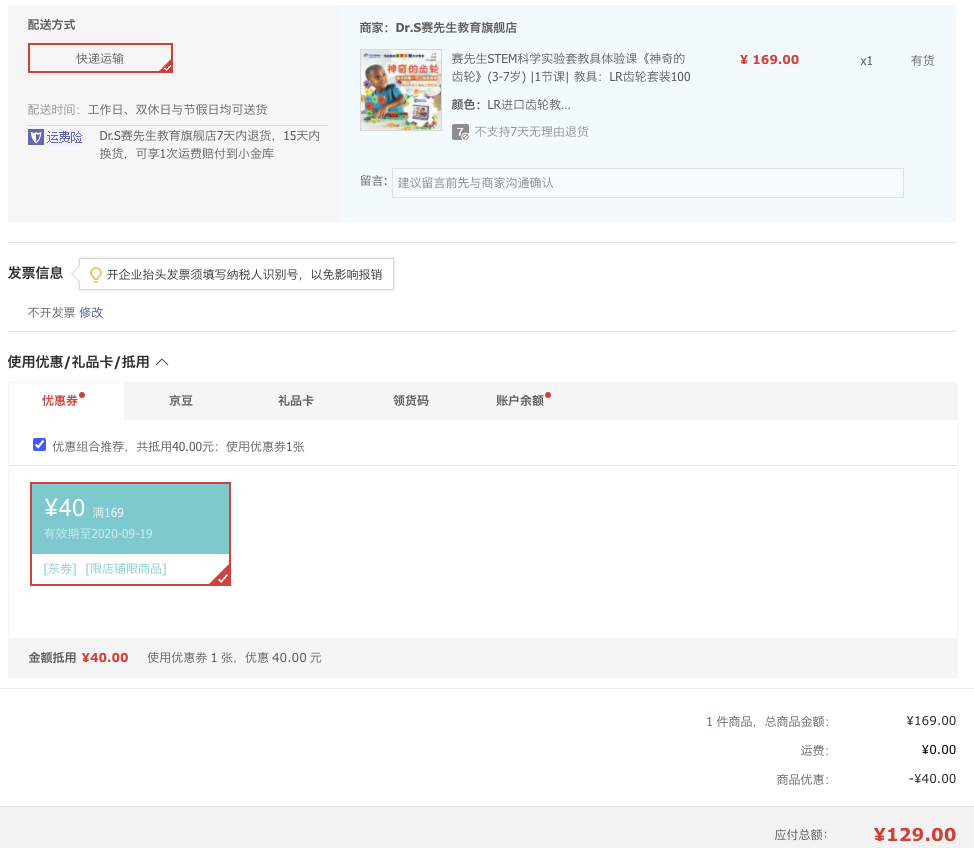Click the Dr.S赛先生教育旗舰店 merchant name
974x848 pixels.
[x=456, y=28]
